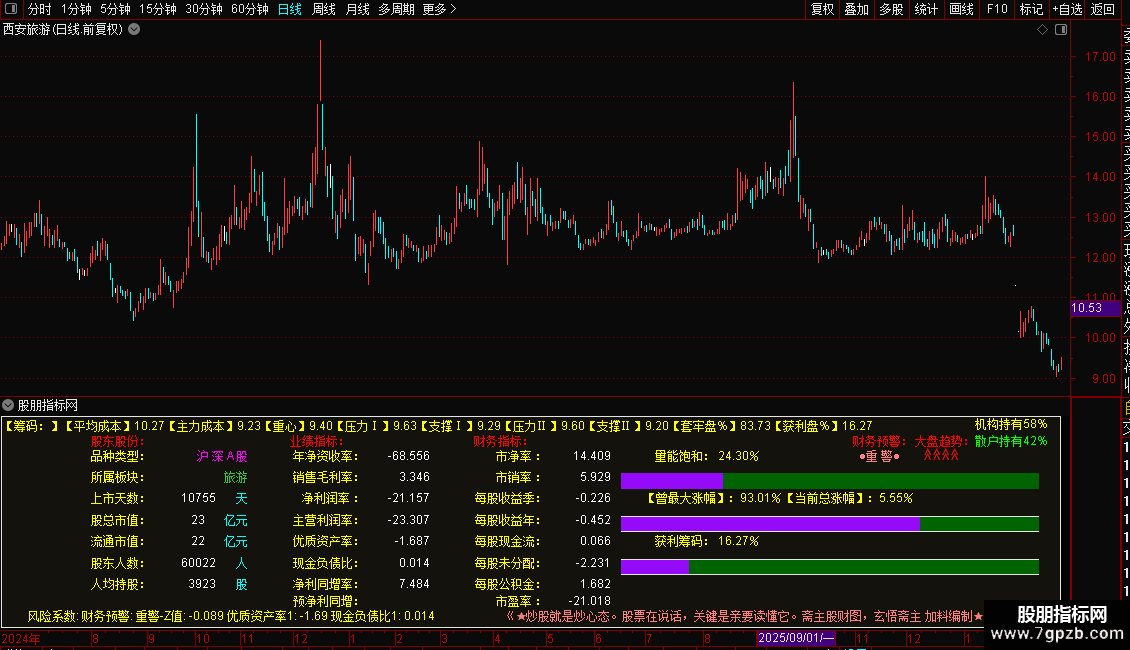
Task: Switch to the 分时 chart tab
Action: [x=39, y=9]
